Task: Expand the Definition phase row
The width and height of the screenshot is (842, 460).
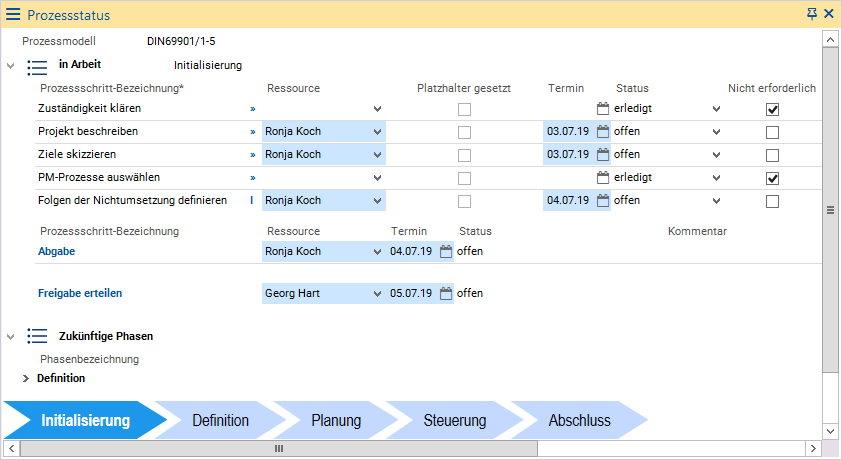Action: pos(26,378)
